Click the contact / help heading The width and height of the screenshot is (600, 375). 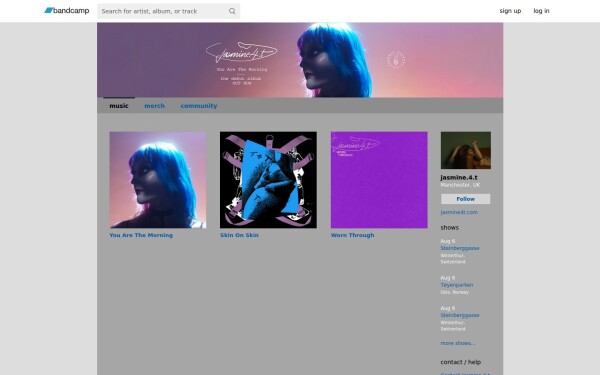(x=460, y=362)
